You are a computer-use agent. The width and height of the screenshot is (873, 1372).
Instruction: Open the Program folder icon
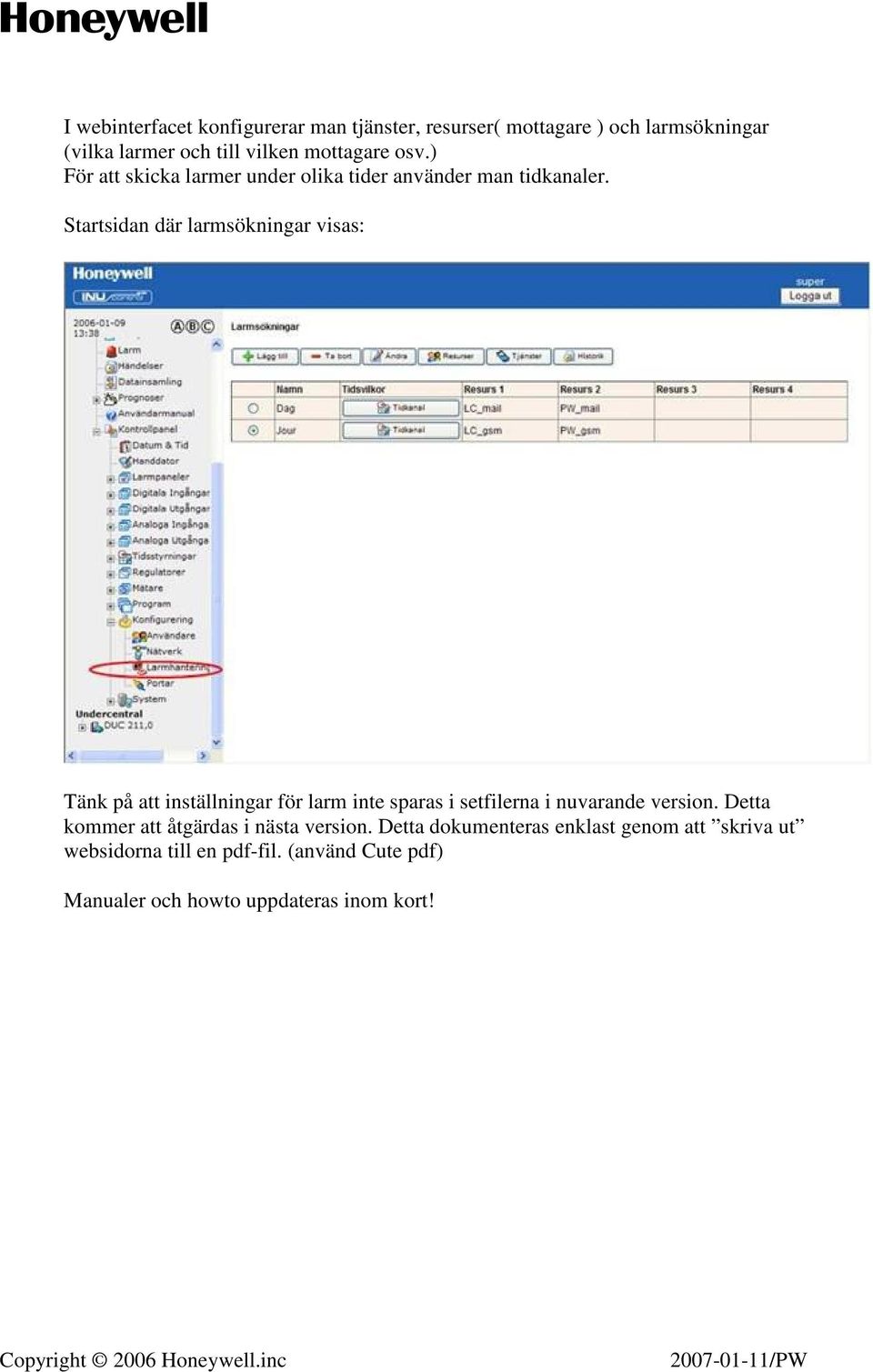(125, 605)
